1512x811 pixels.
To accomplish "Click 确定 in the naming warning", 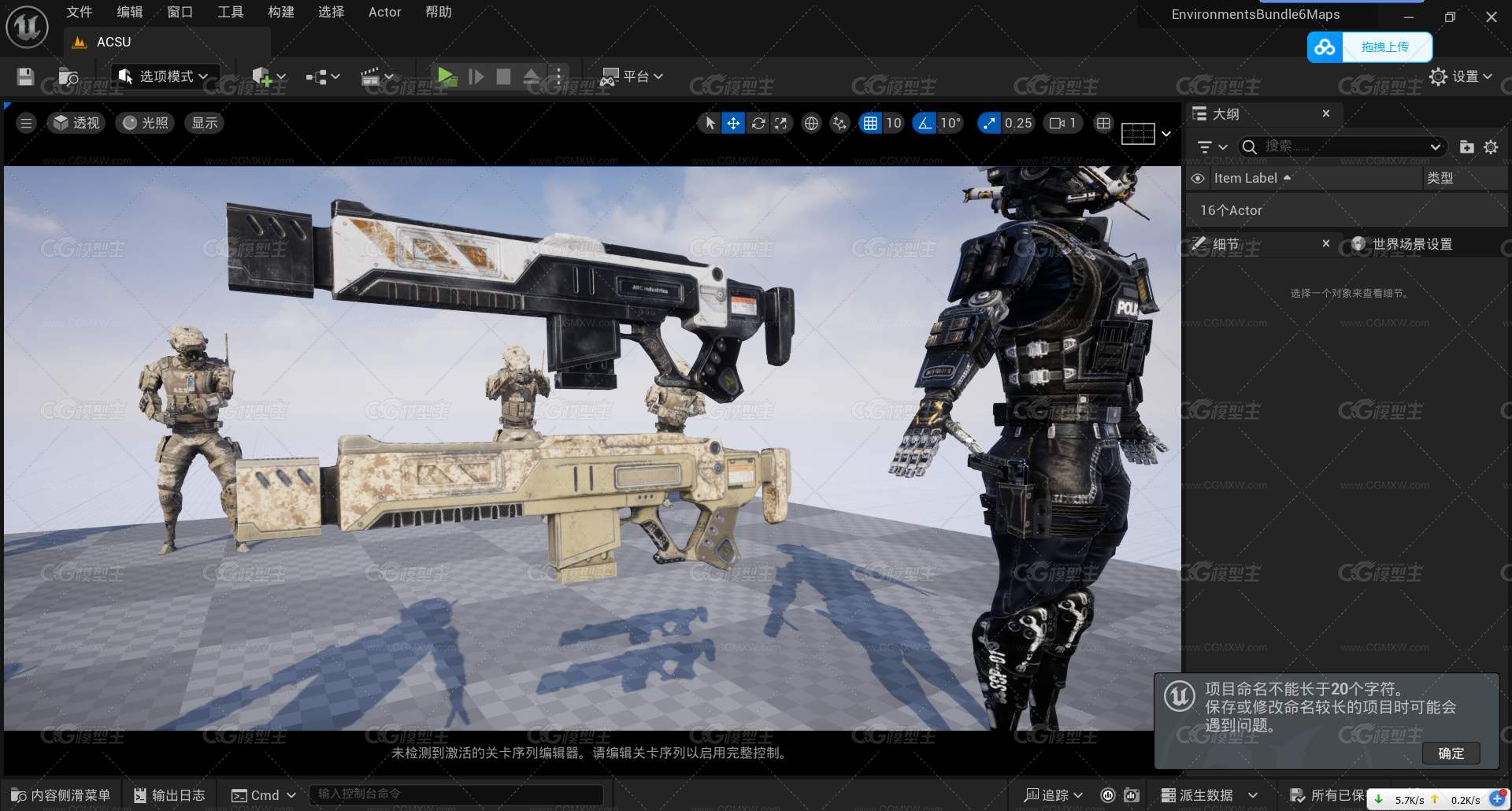I will tap(1451, 754).
